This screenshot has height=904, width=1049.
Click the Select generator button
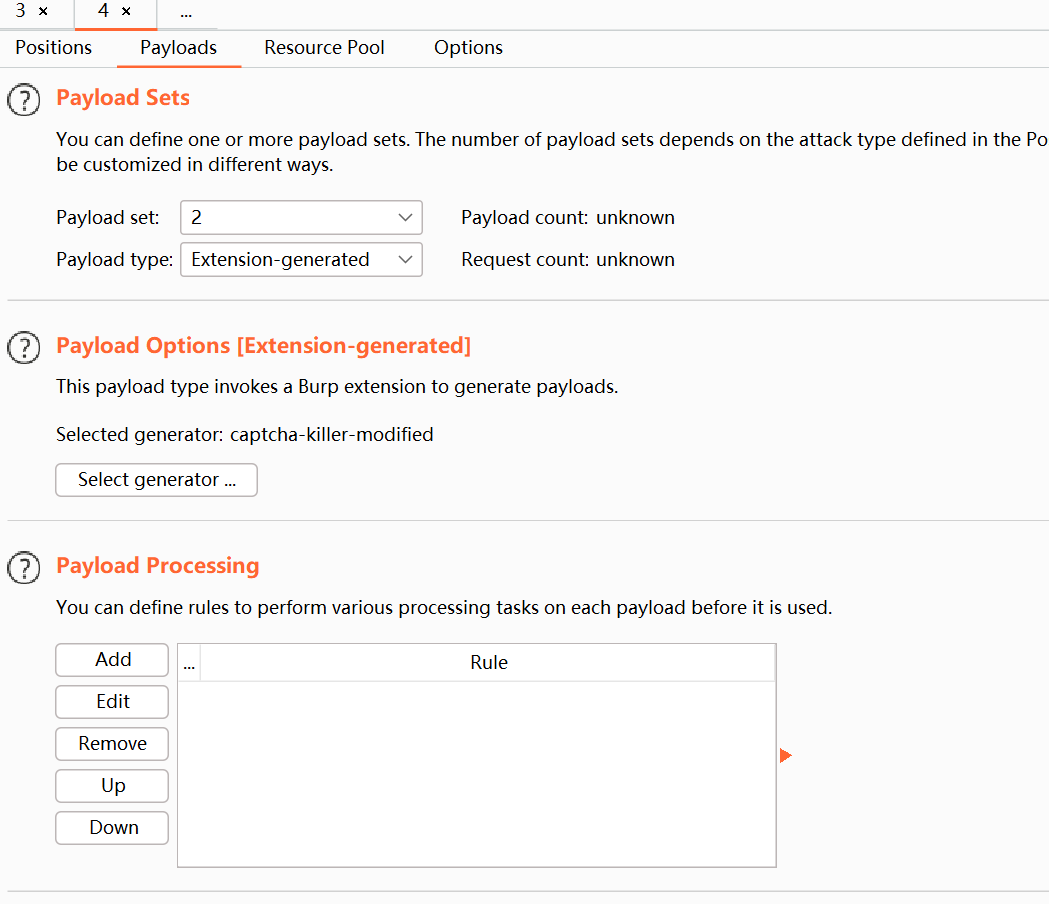(157, 480)
